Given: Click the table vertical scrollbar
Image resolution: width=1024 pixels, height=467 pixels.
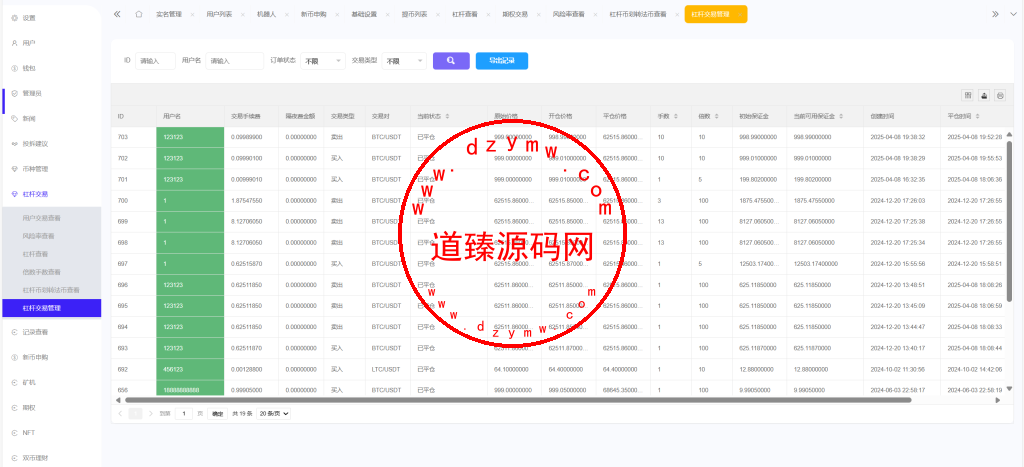Looking at the screenshot, I should pyautogui.click(x=1010, y=221).
